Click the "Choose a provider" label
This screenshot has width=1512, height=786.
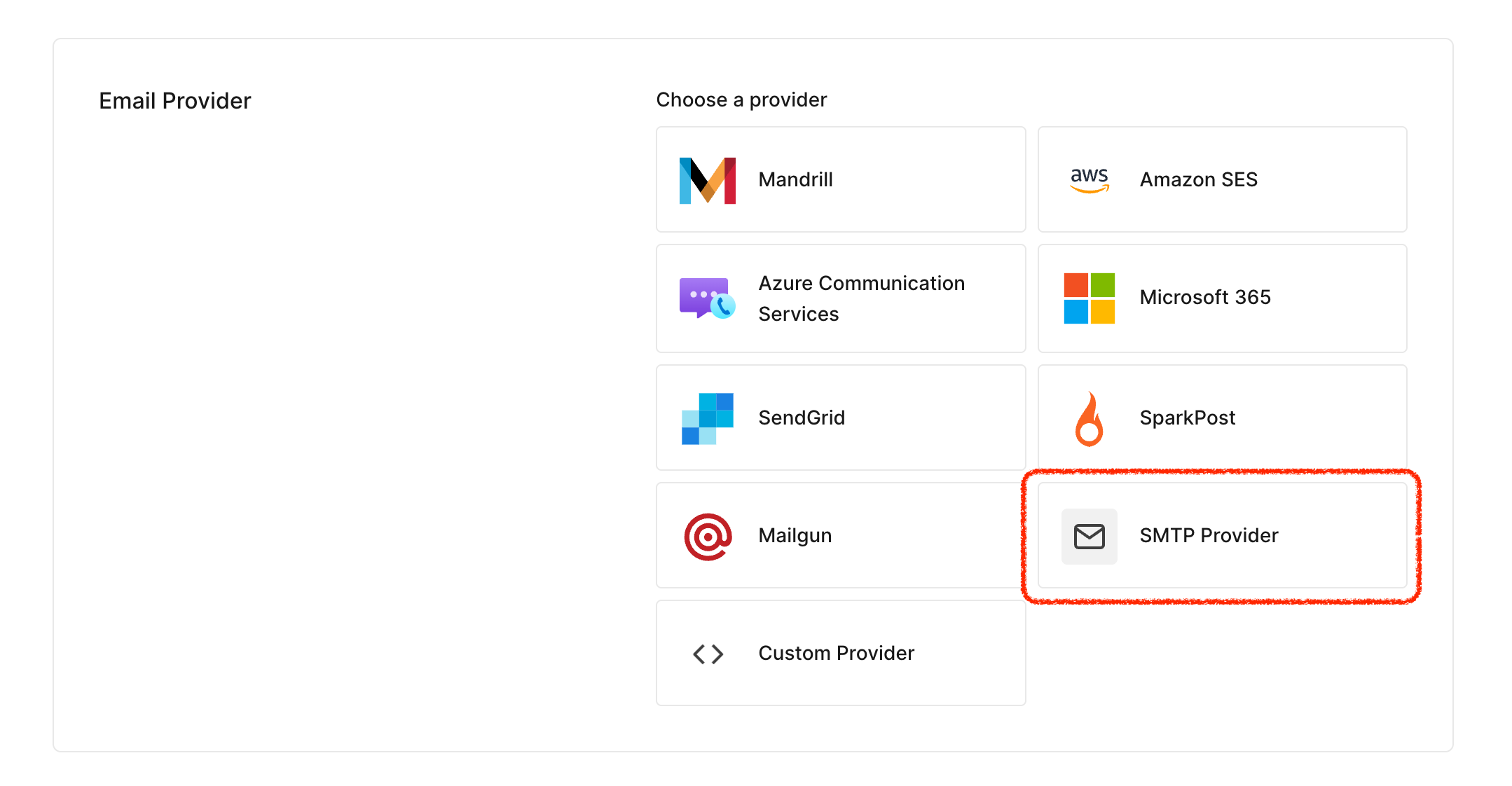[741, 99]
